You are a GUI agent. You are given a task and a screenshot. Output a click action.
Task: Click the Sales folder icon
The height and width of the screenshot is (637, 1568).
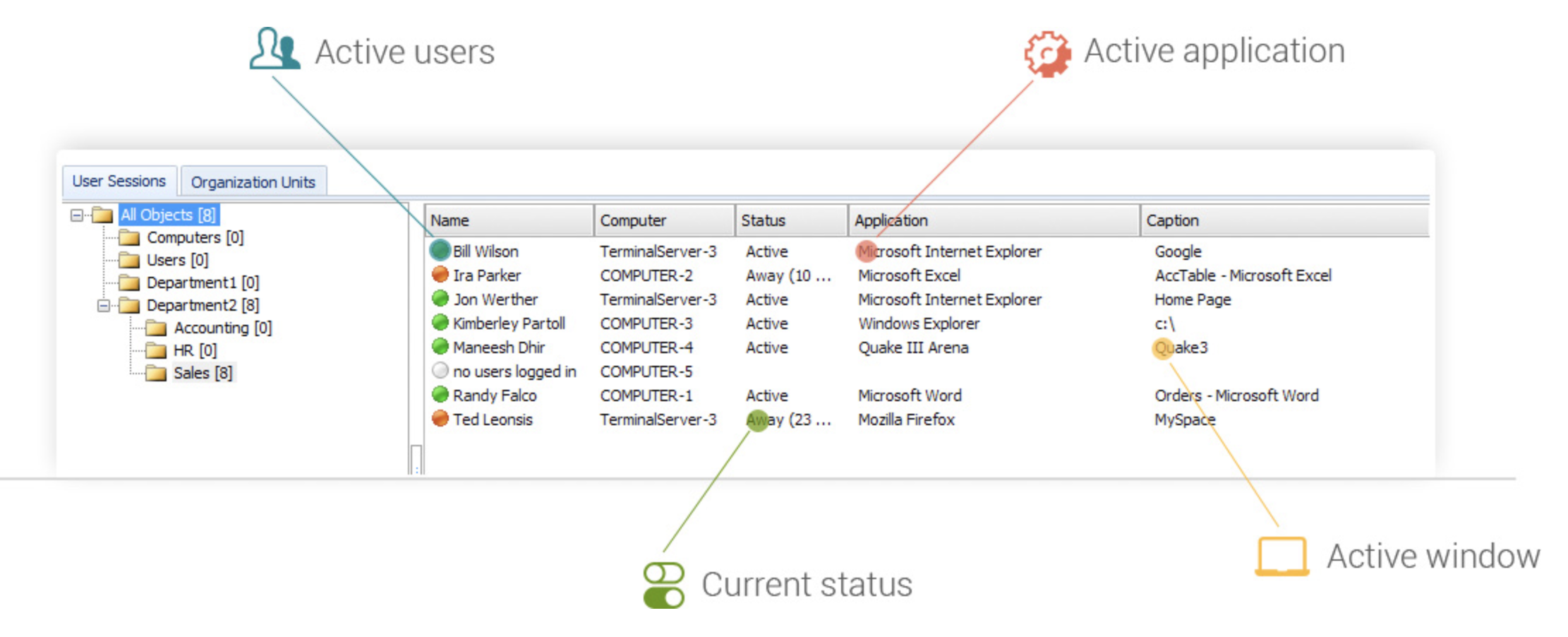click(x=156, y=373)
